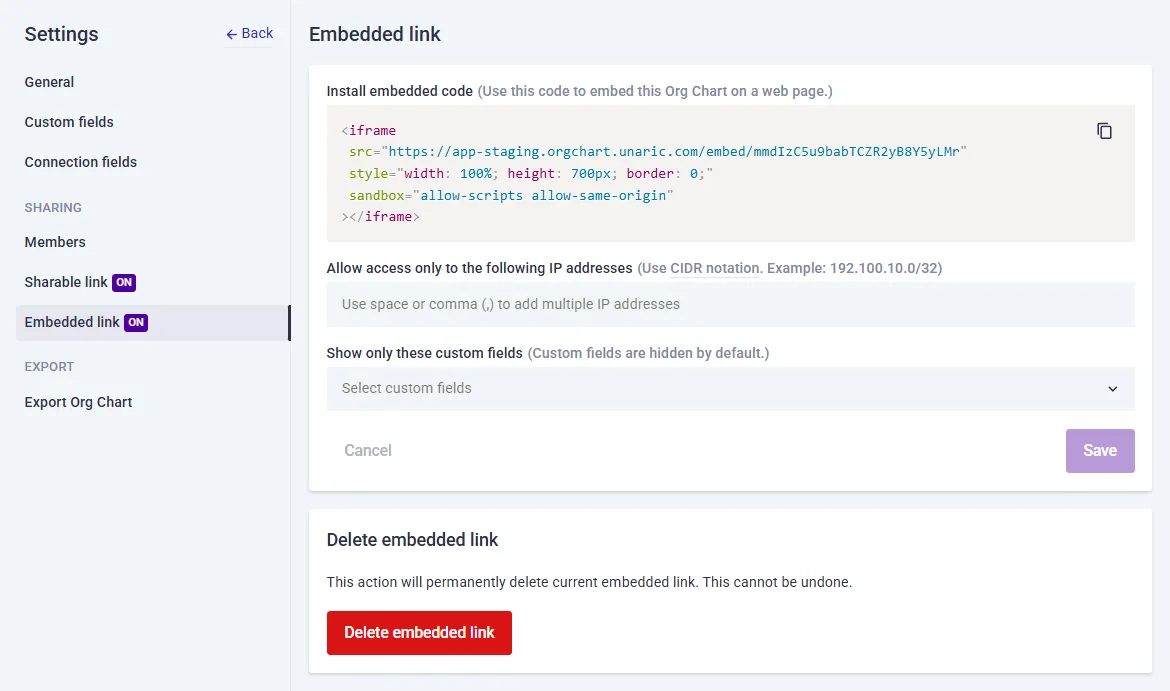Open Export Org Chart page

(x=78, y=402)
